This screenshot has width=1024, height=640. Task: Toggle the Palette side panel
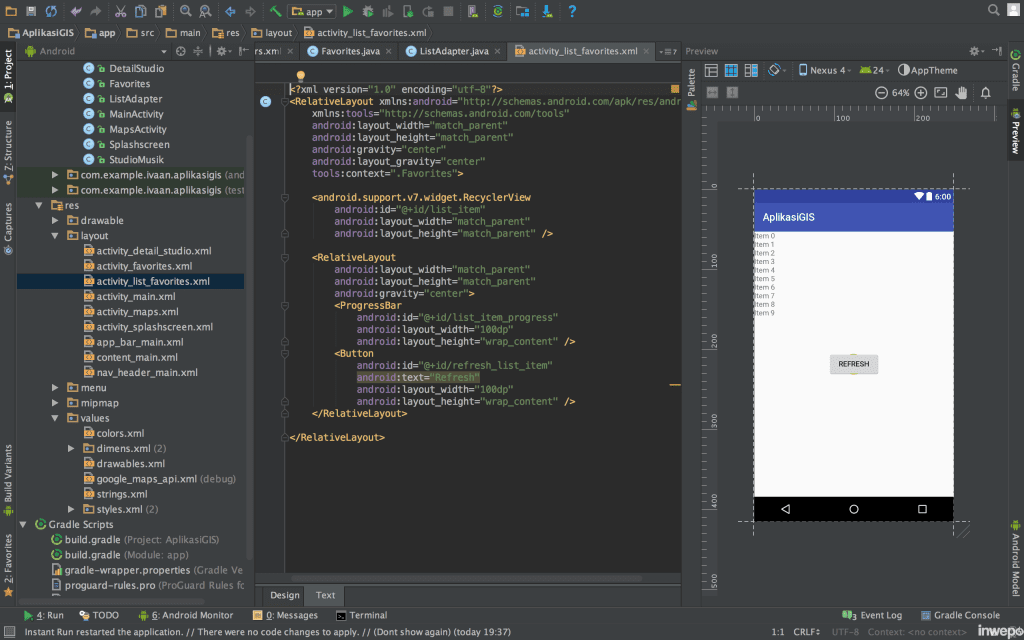click(691, 82)
